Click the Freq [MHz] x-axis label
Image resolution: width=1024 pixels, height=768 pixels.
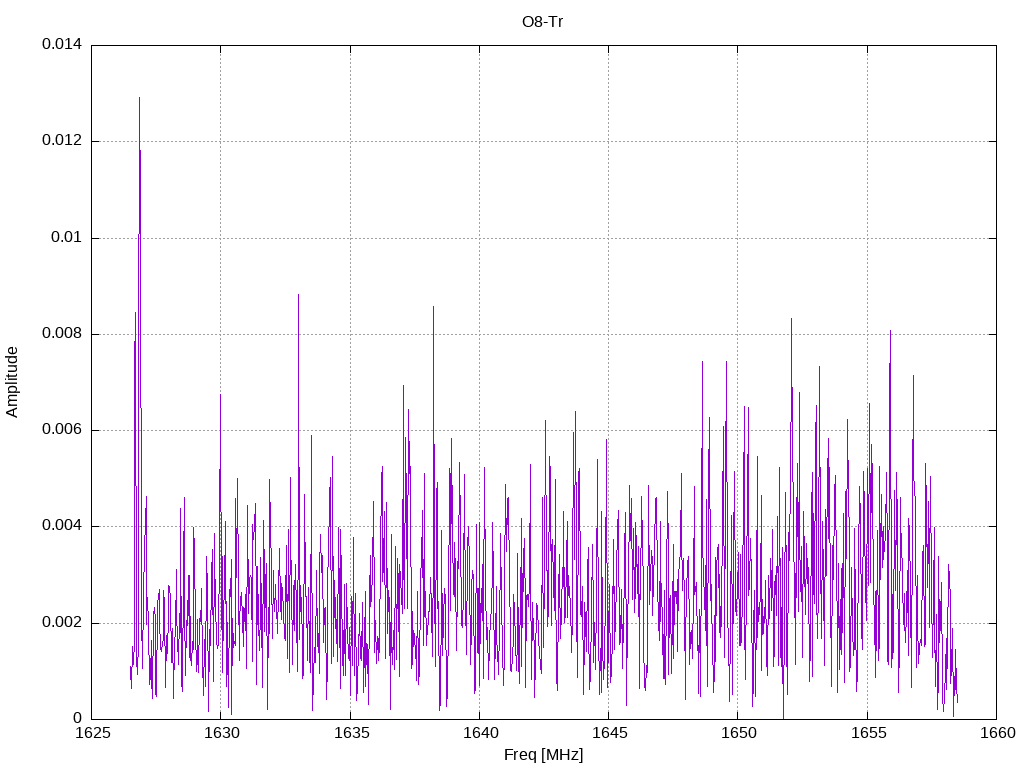(543, 755)
